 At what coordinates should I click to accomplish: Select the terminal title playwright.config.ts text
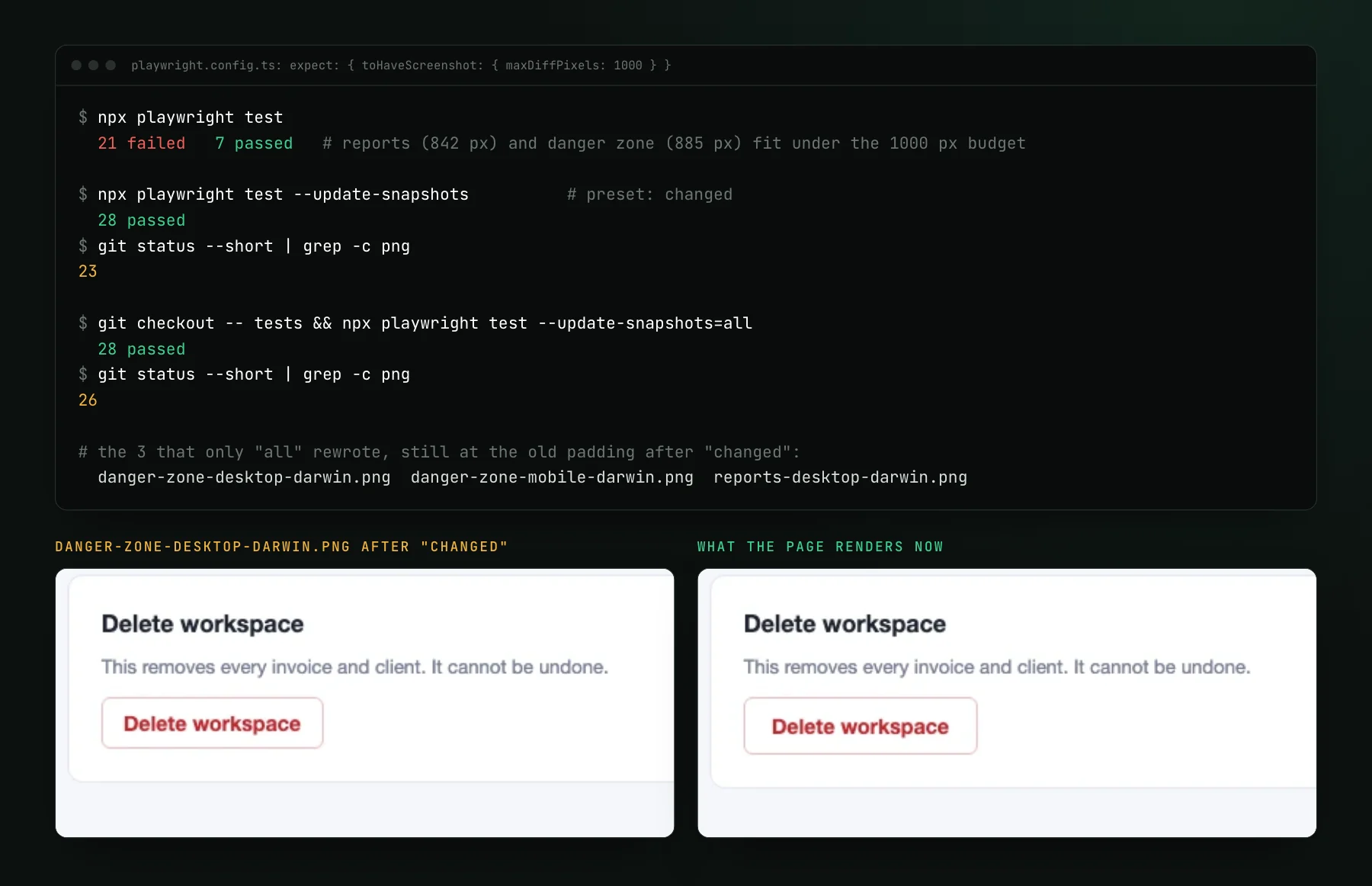(x=401, y=66)
